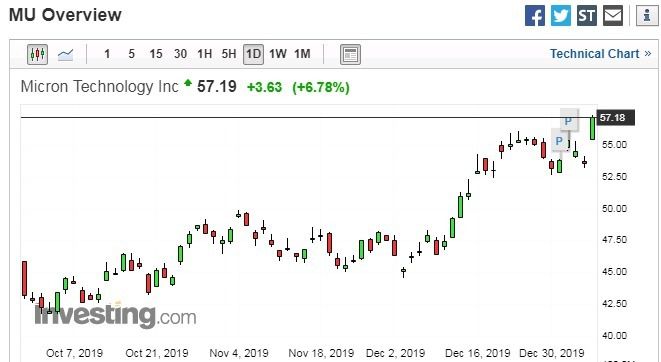Click the 57.19 last price value
Image resolution: width=661 pixels, height=362 pixels.
coord(217,86)
